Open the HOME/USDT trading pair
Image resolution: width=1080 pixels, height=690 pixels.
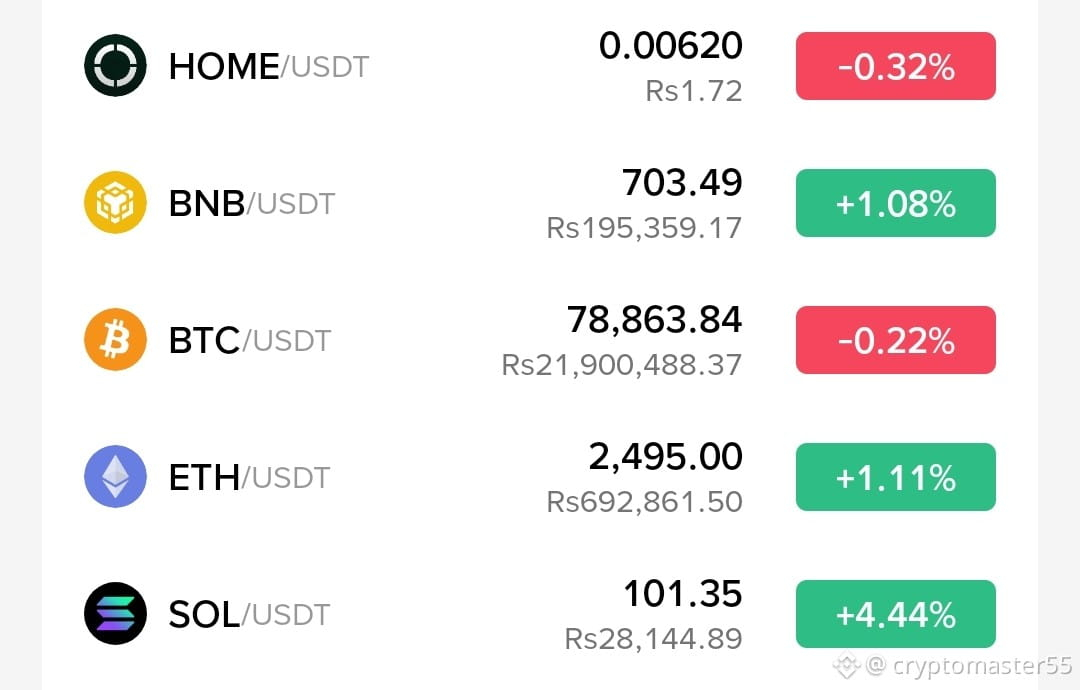[269, 67]
